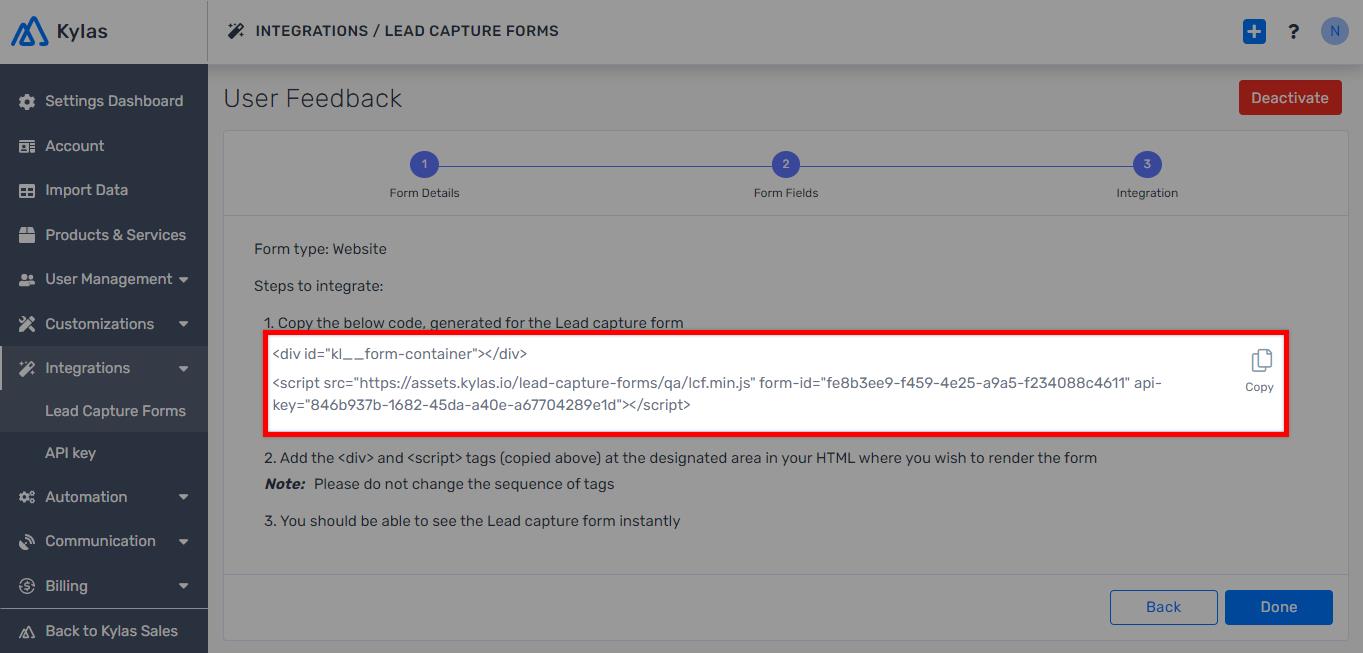Expand the Customizations menu arrow

[x=183, y=324]
